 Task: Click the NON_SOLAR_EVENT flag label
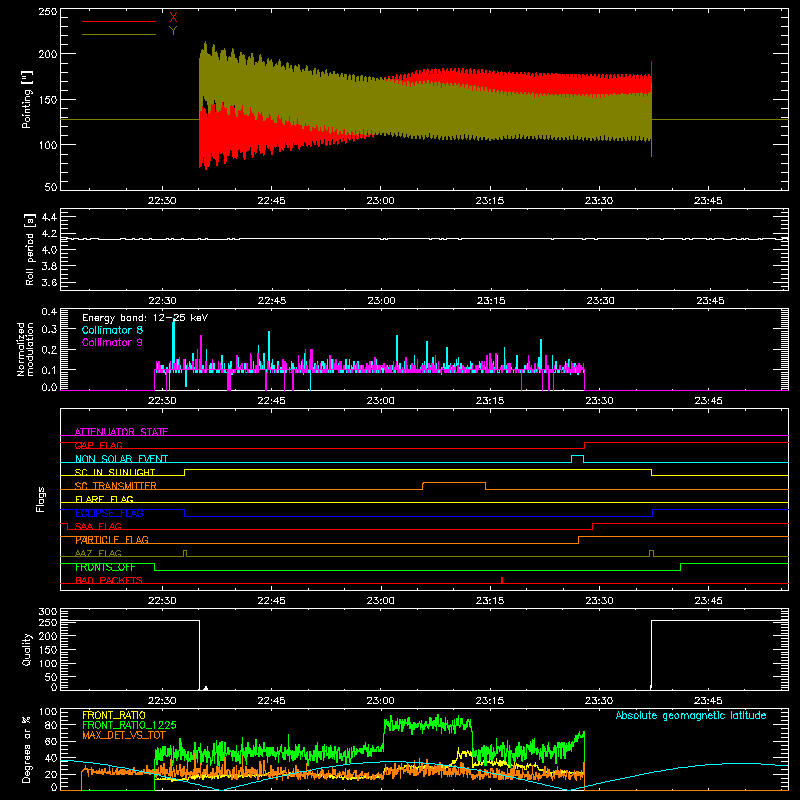(121, 459)
